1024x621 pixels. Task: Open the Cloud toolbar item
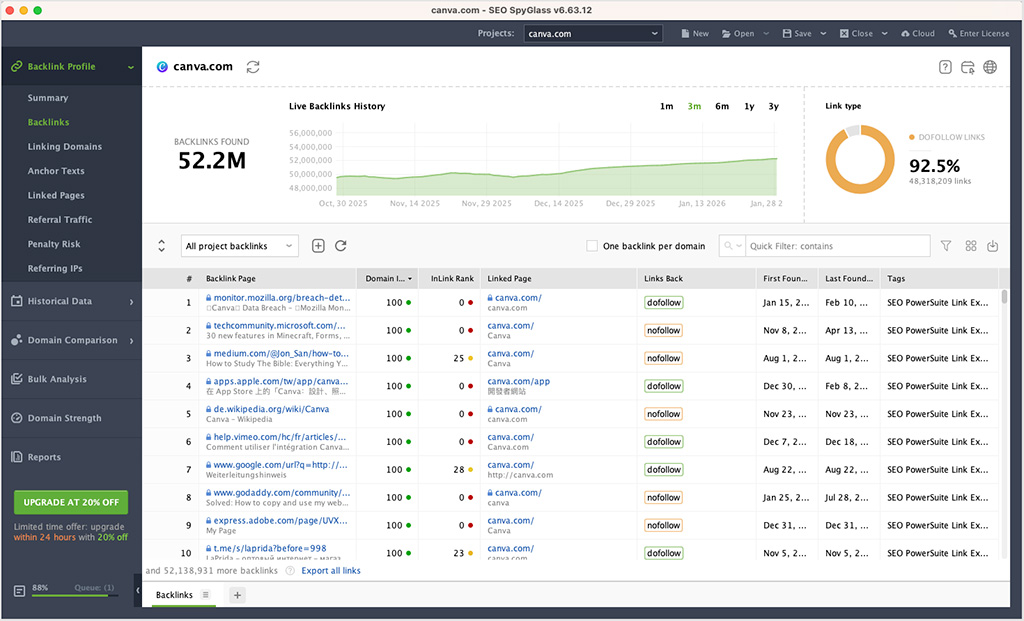(x=918, y=33)
